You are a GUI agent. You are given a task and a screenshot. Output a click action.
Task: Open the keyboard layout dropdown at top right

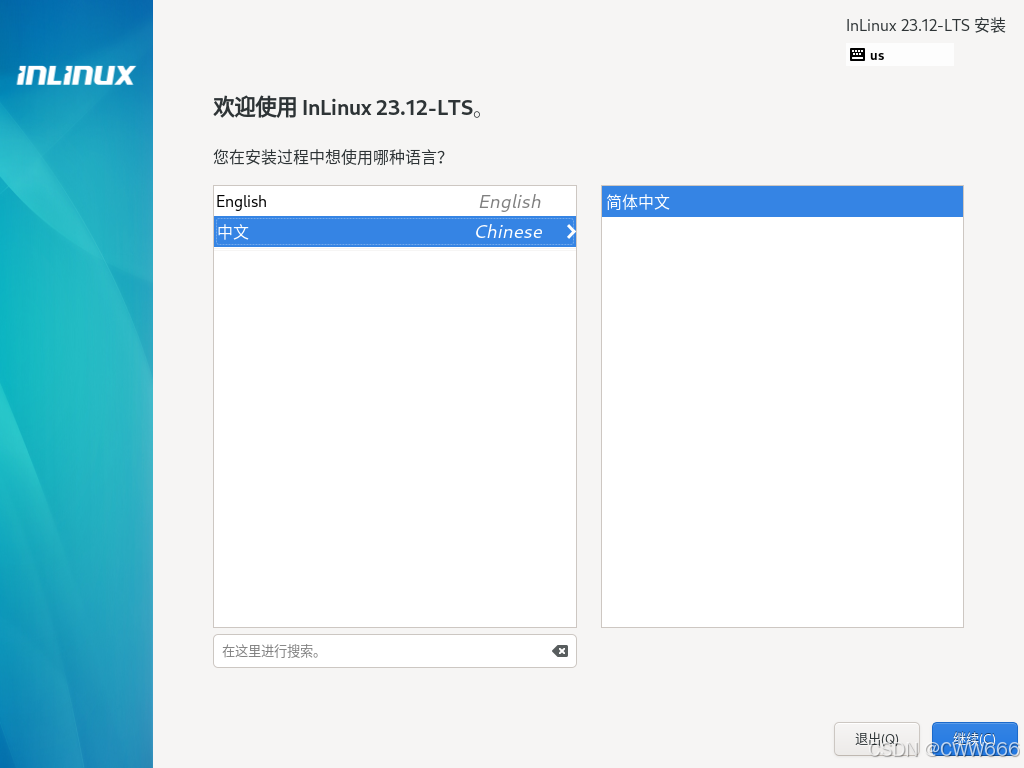pos(898,55)
